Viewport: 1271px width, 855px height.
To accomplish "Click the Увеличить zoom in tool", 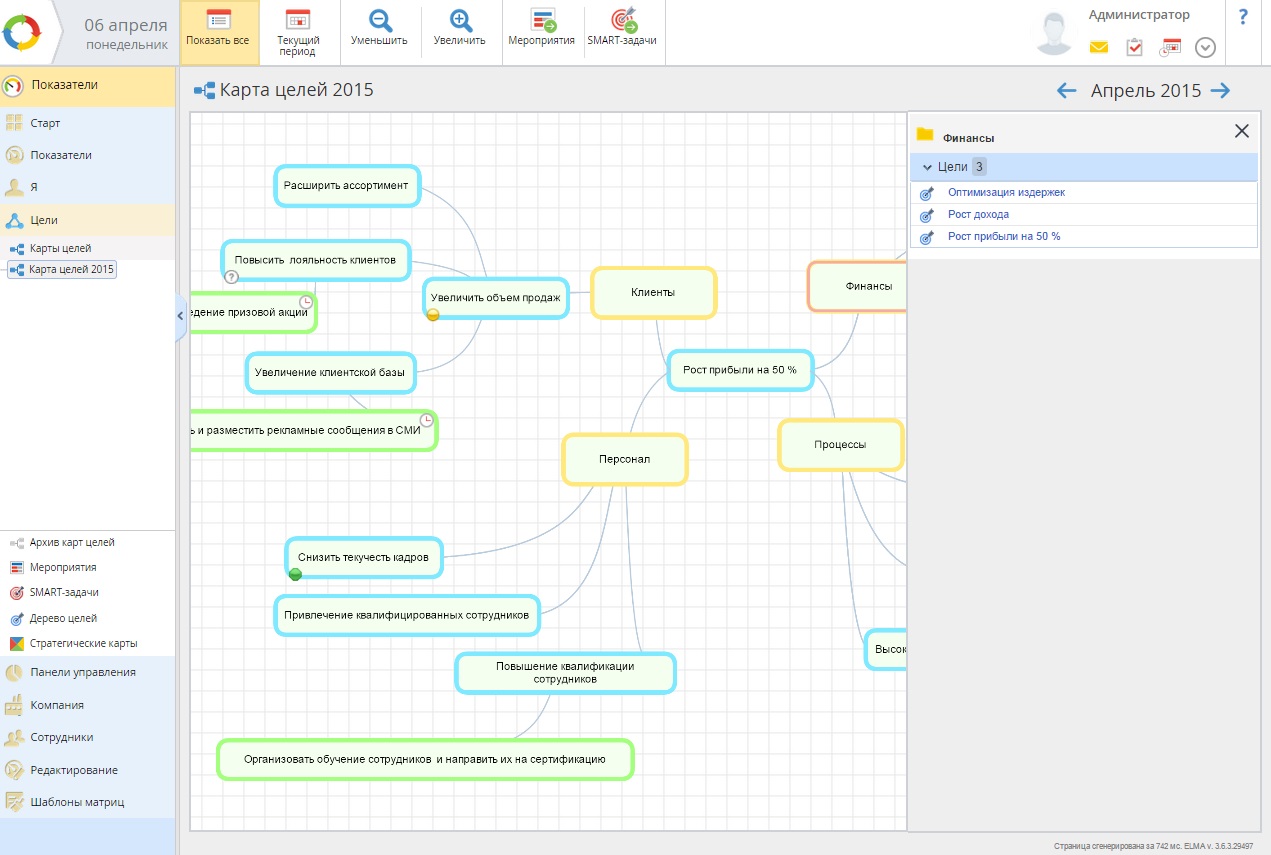I will click(x=459, y=28).
